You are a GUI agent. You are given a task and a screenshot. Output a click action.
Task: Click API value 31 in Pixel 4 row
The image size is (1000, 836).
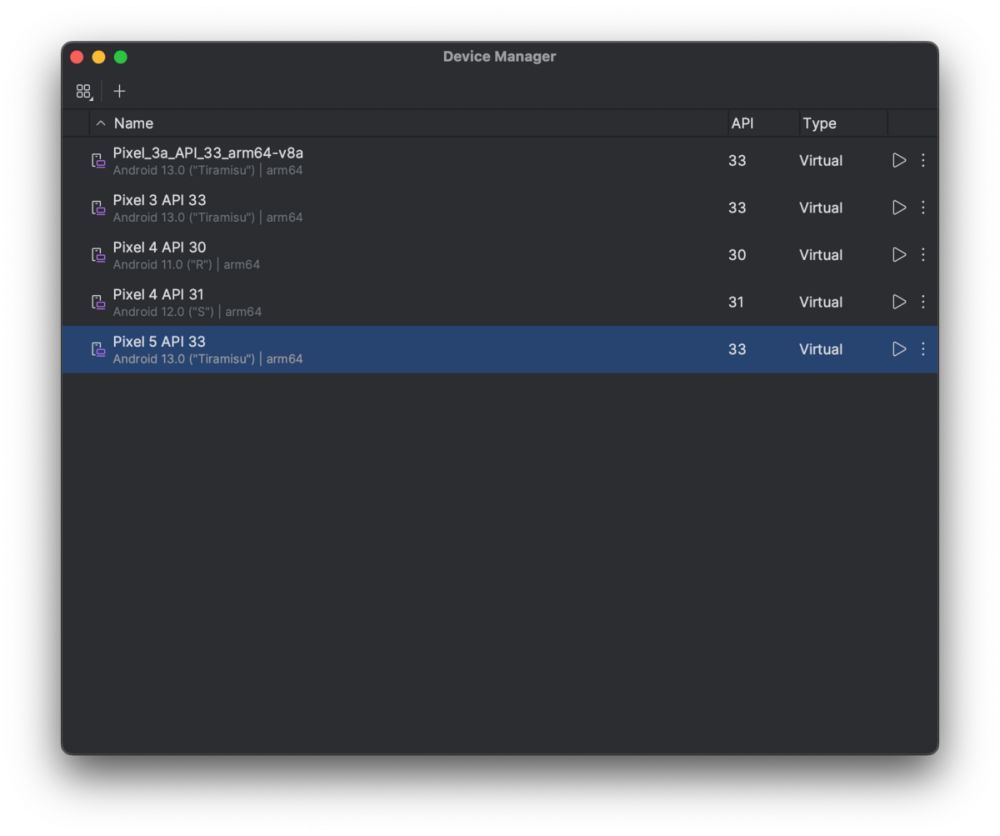pos(736,302)
